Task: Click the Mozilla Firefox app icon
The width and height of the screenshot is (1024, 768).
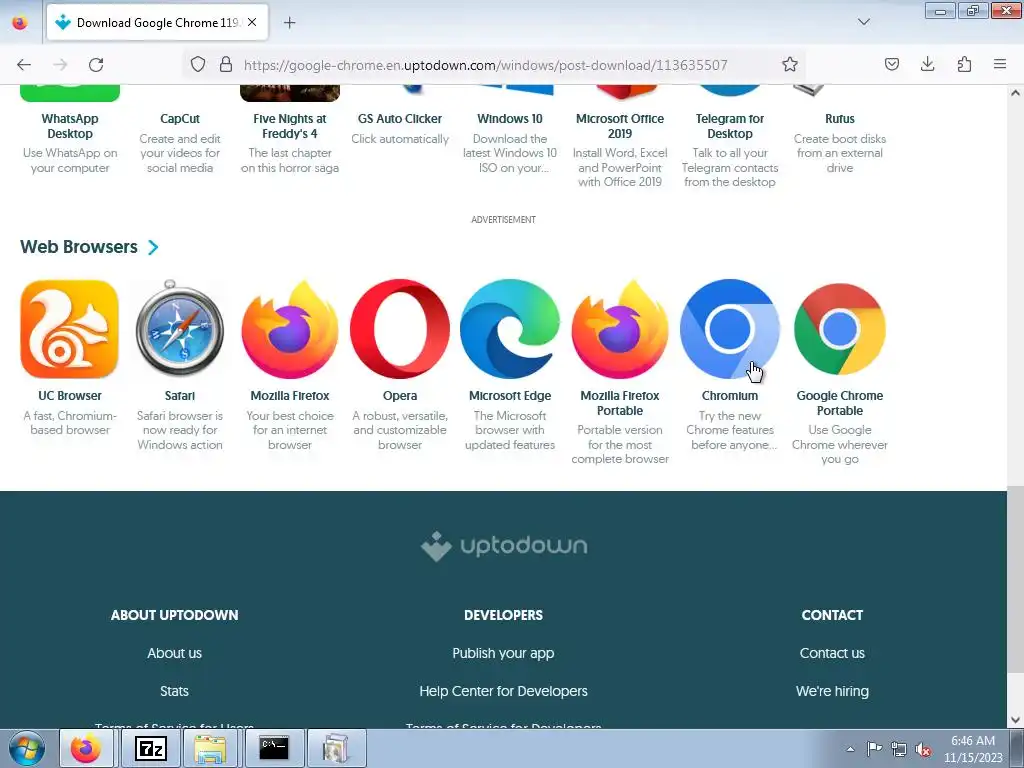Action: click(x=290, y=329)
